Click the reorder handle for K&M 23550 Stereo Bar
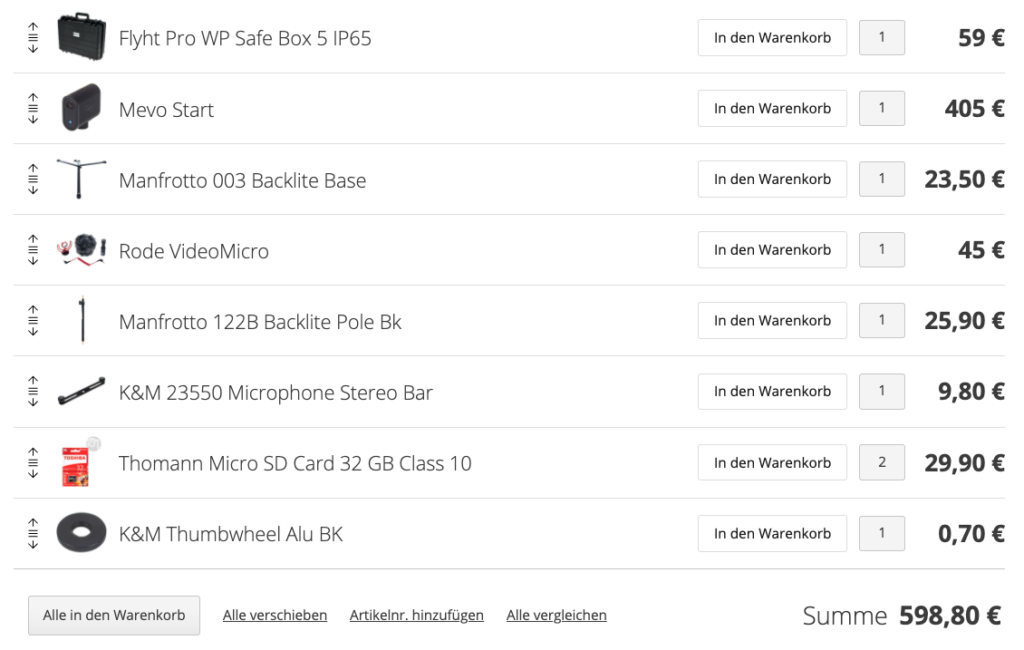The image size is (1024, 650). [33, 391]
